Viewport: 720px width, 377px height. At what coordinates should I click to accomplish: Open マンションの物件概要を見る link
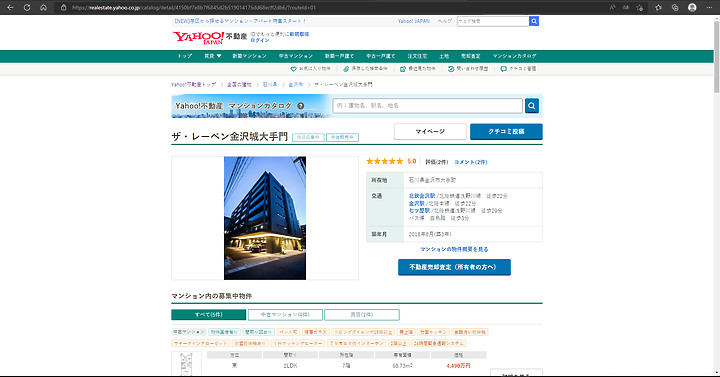(454, 249)
